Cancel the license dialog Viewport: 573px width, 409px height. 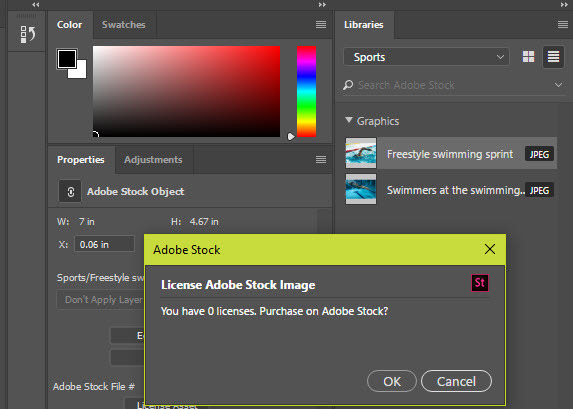click(456, 381)
